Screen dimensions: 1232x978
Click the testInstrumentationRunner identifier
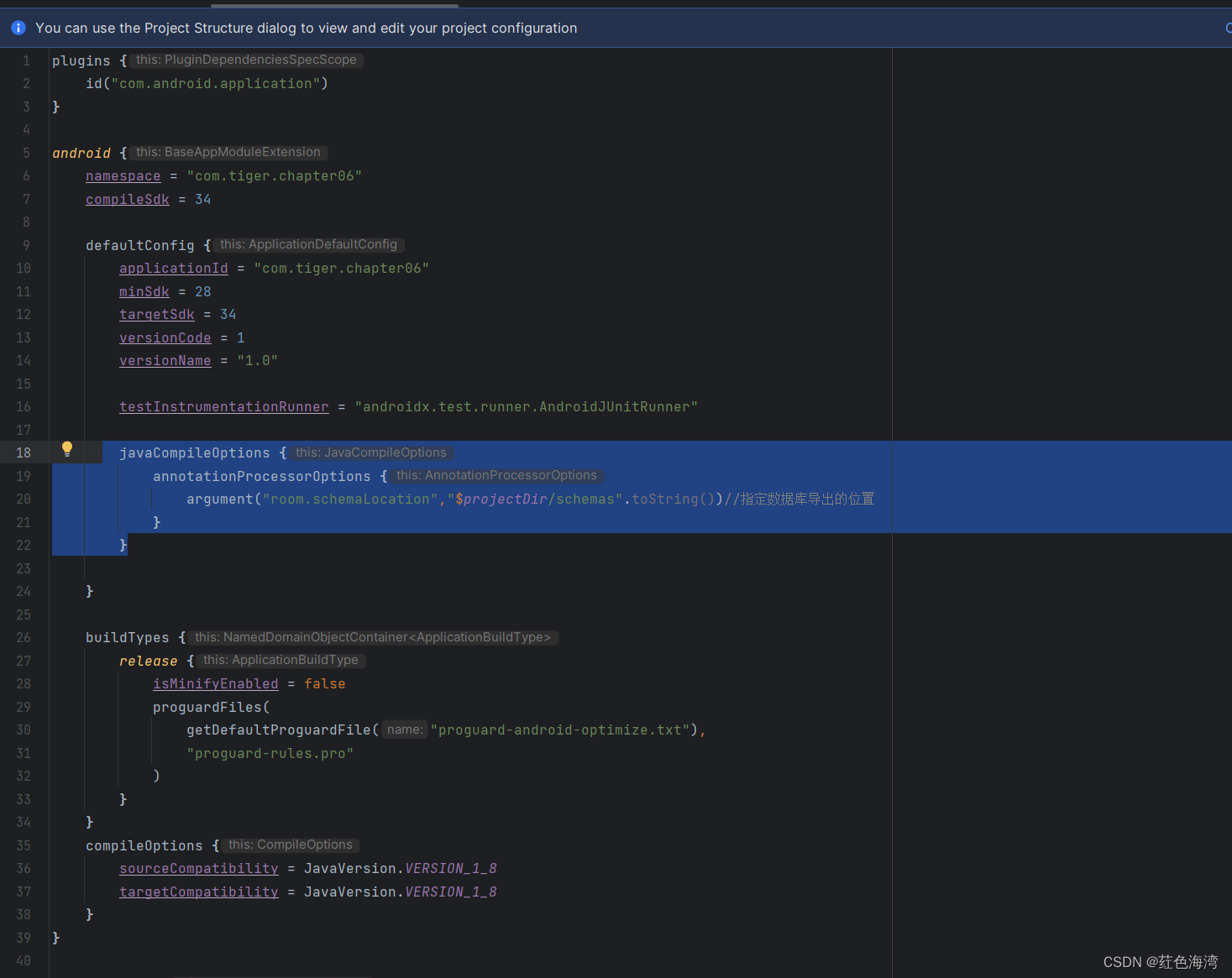(x=223, y=406)
